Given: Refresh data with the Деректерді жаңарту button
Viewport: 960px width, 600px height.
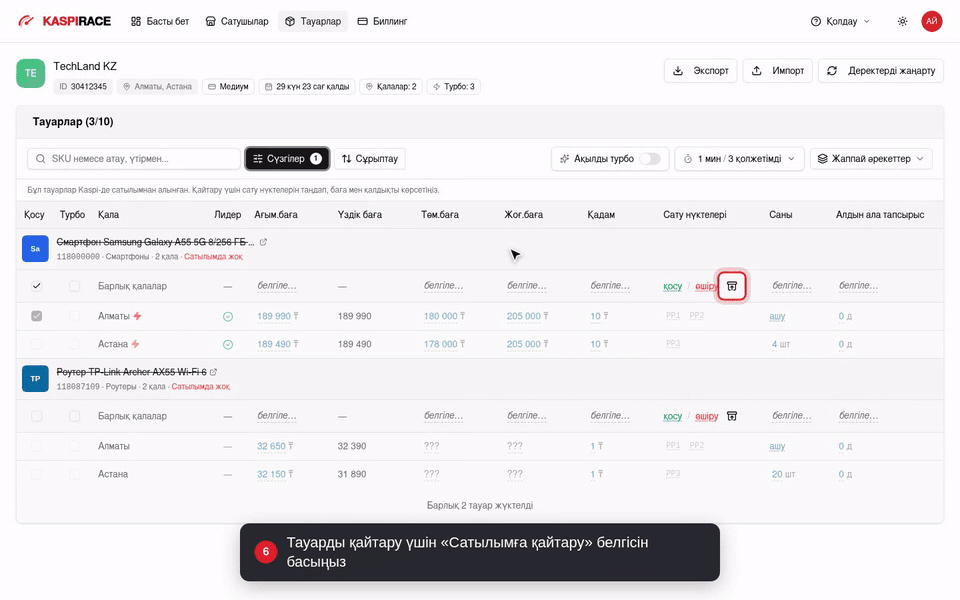Looking at the screenshot, I should (x=881, y=71).
